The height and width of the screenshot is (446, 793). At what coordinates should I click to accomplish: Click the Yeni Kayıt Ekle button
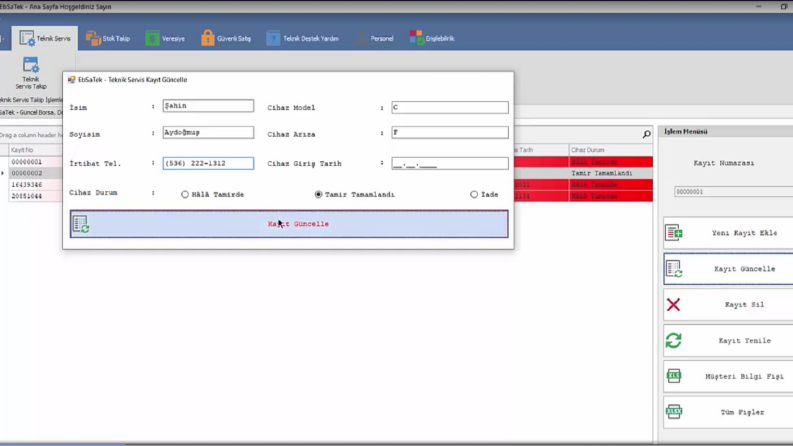pos(728,233)
